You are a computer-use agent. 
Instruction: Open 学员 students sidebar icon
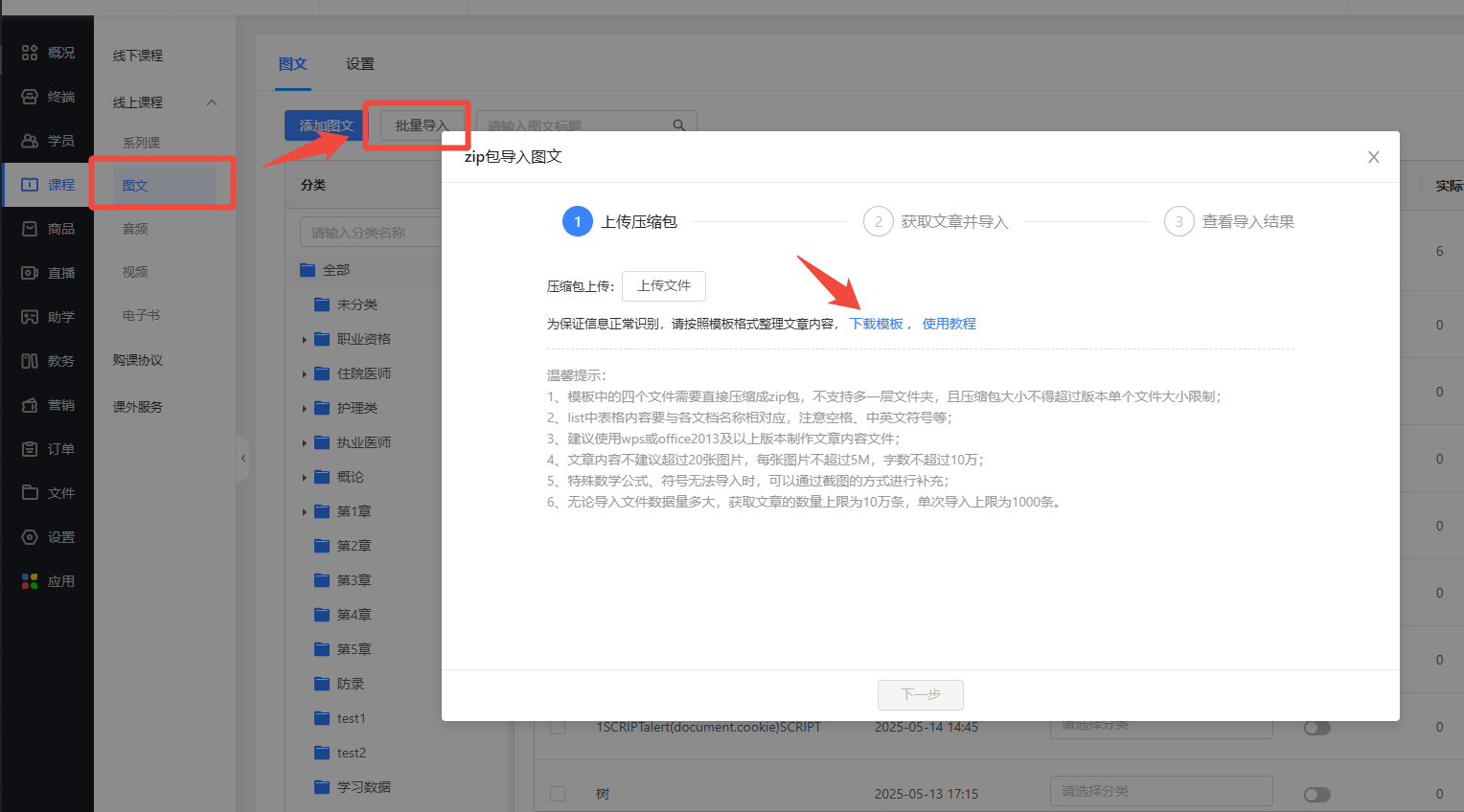(30, 141)
